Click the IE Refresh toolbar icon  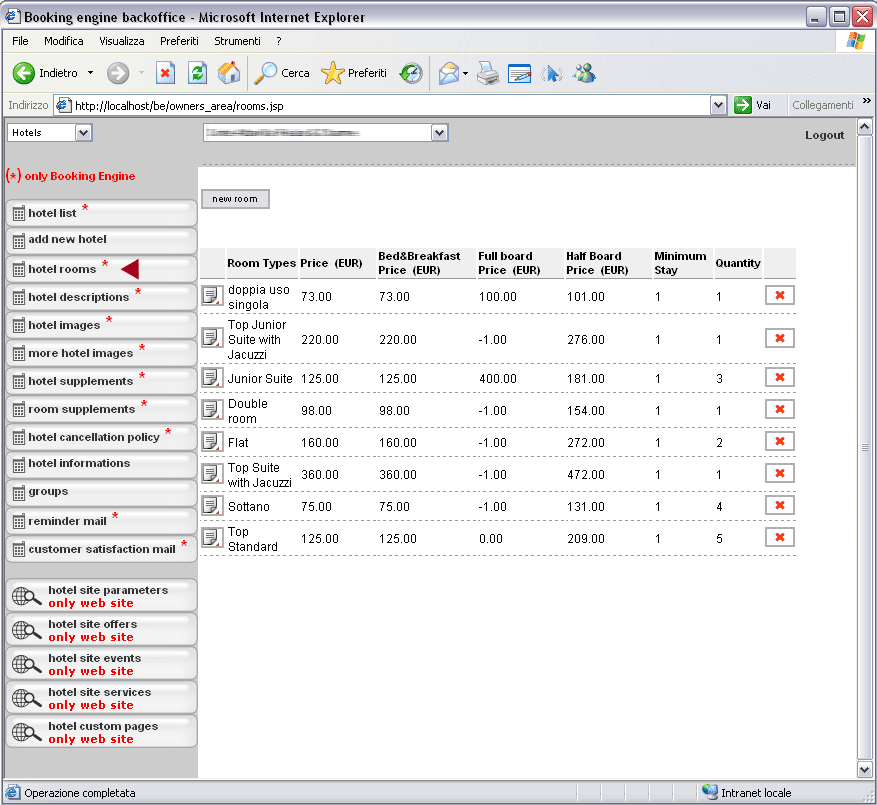pyautogui.click(x=198, y=73)
